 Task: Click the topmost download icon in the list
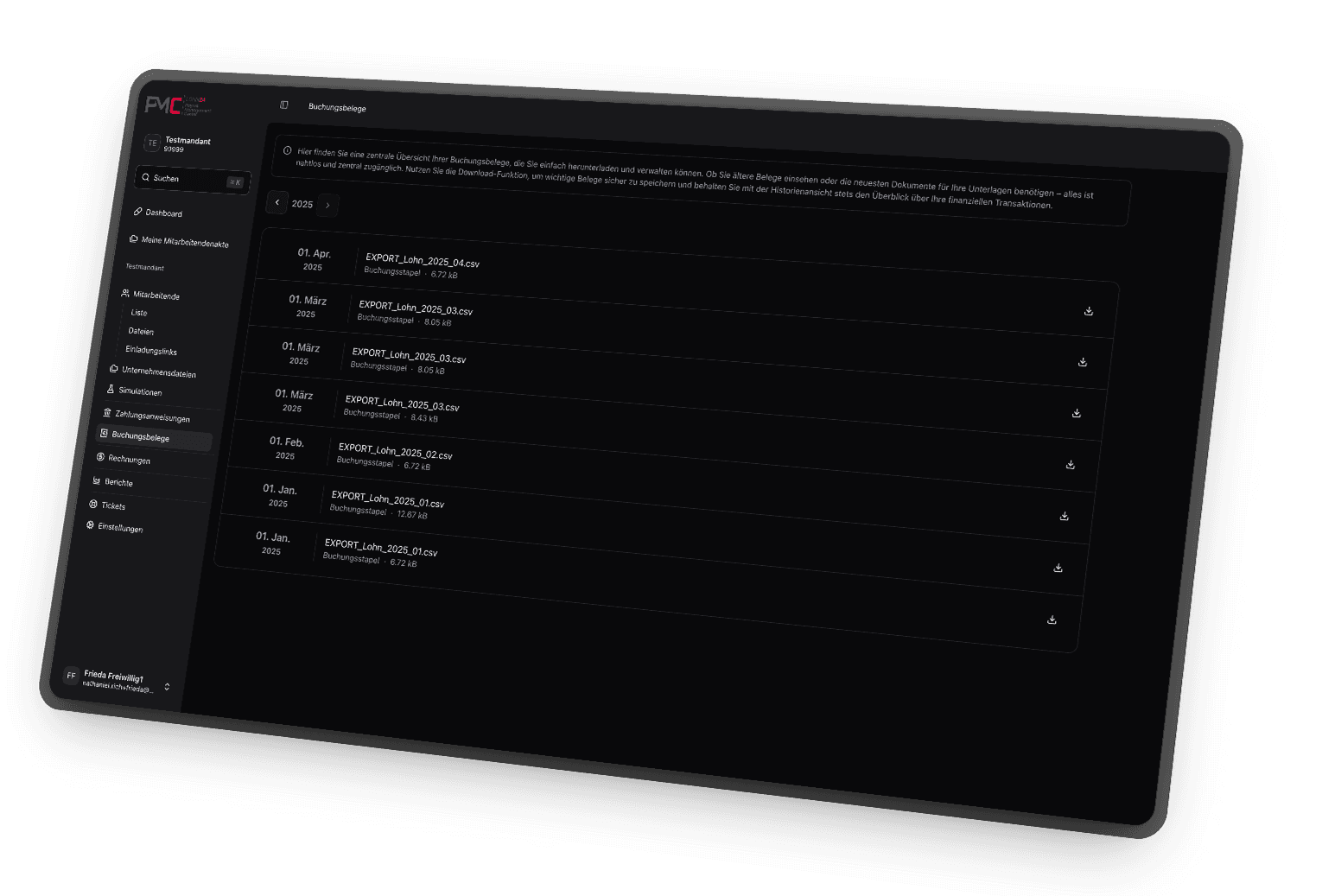click(x=1089, y=311)
